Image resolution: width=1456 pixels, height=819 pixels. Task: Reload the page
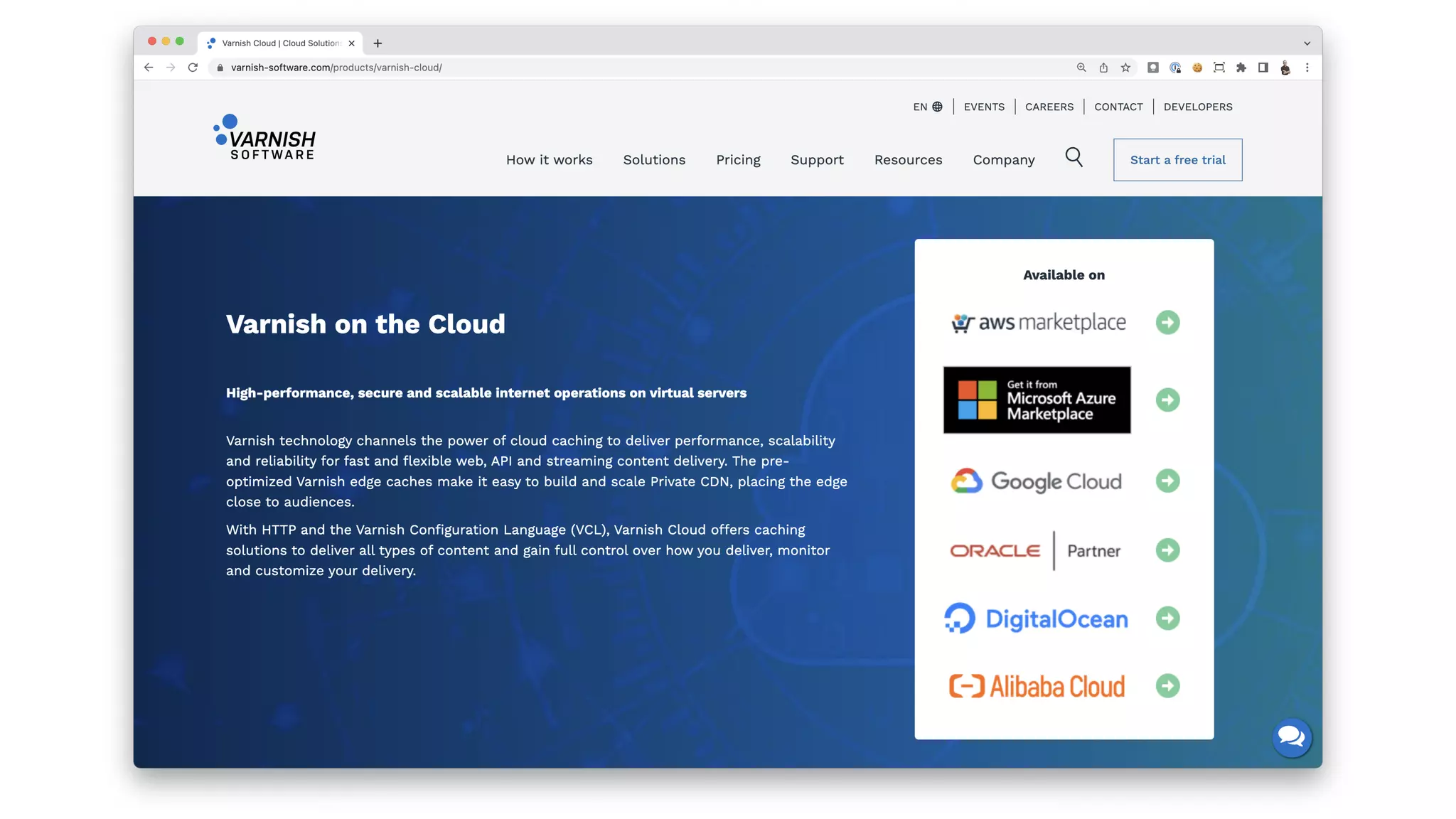coord(193,68)
